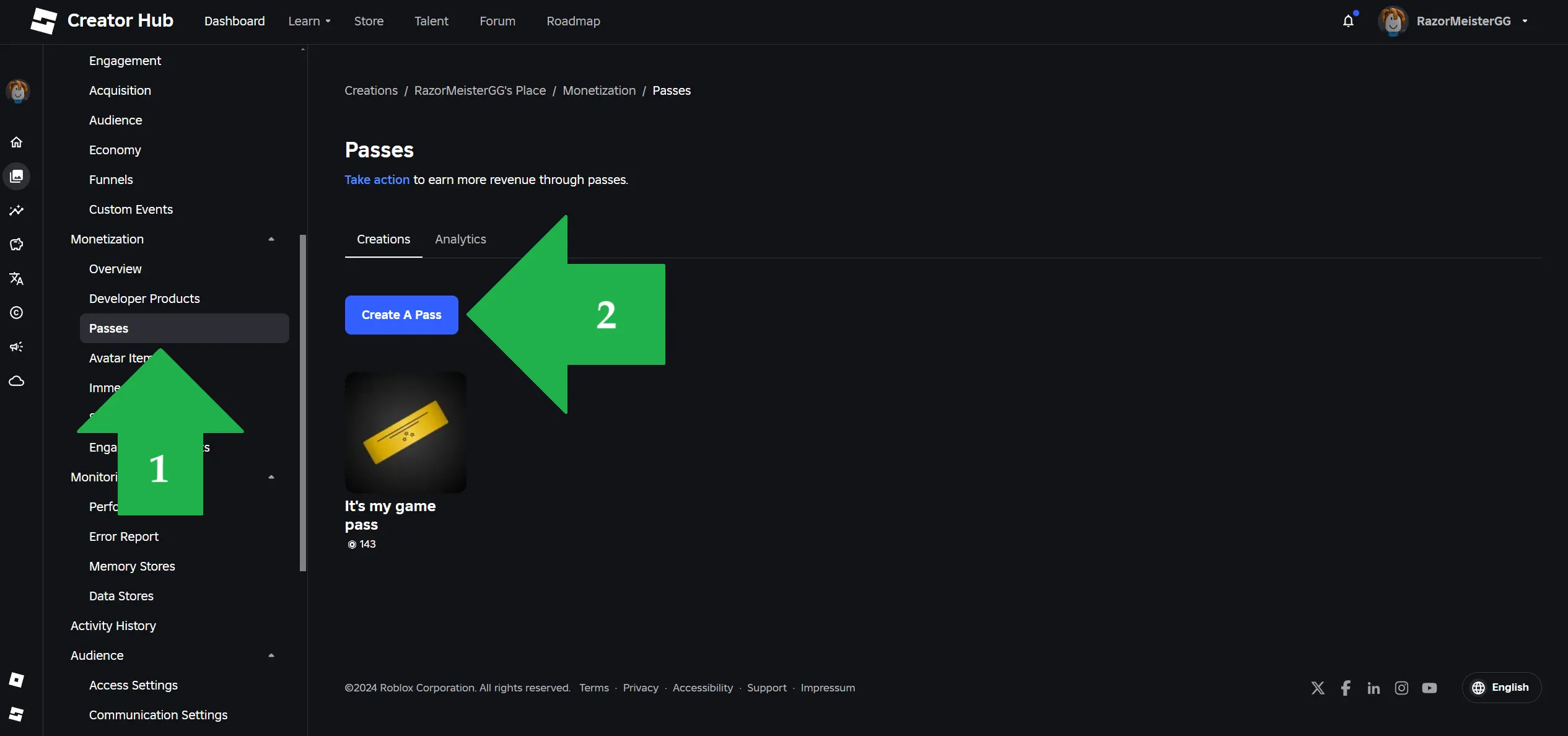Open the X social icon in footer

click(1318, 688)
